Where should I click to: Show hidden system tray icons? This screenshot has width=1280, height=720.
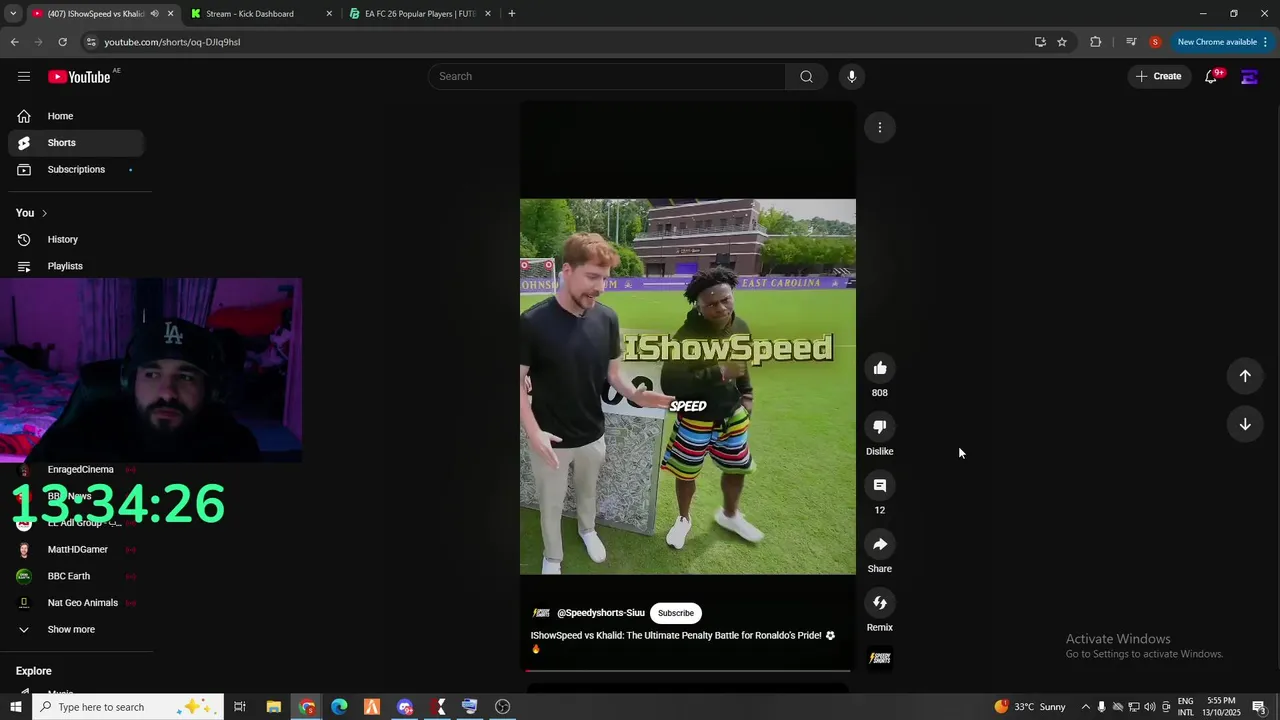[1086, 707]
